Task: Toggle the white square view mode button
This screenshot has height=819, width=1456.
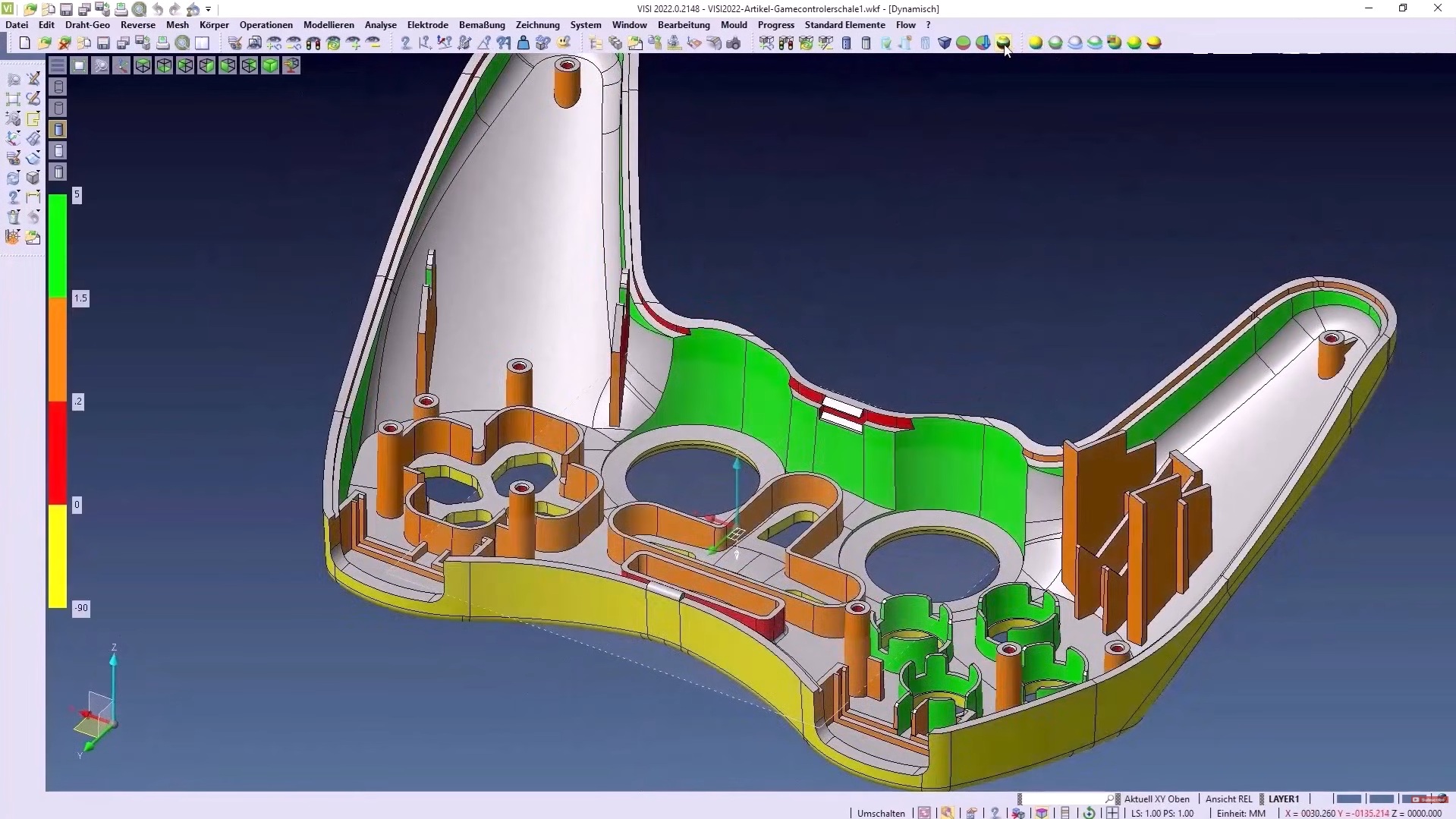Action: point(79,66)
